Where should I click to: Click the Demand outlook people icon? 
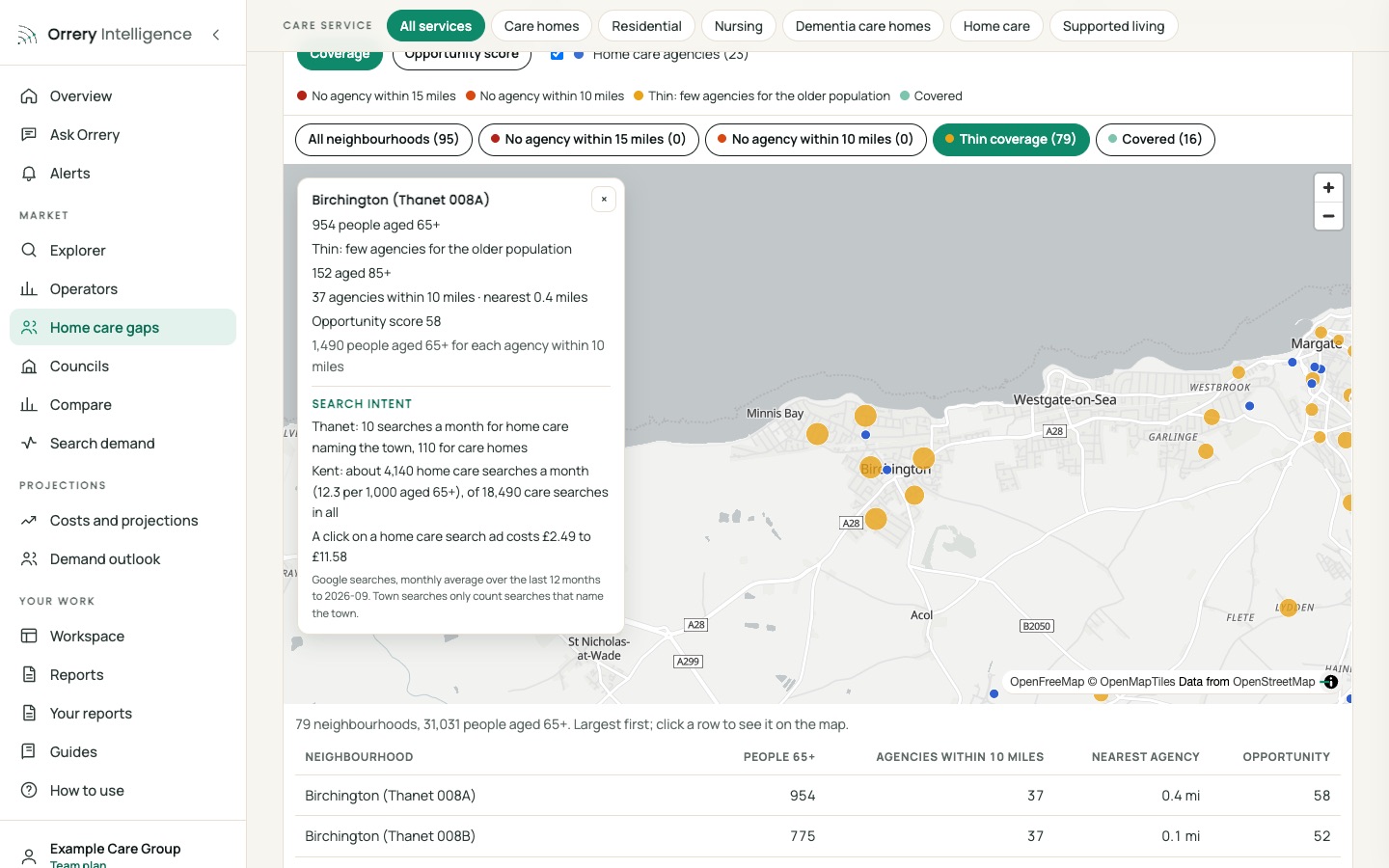pos(29,559)
